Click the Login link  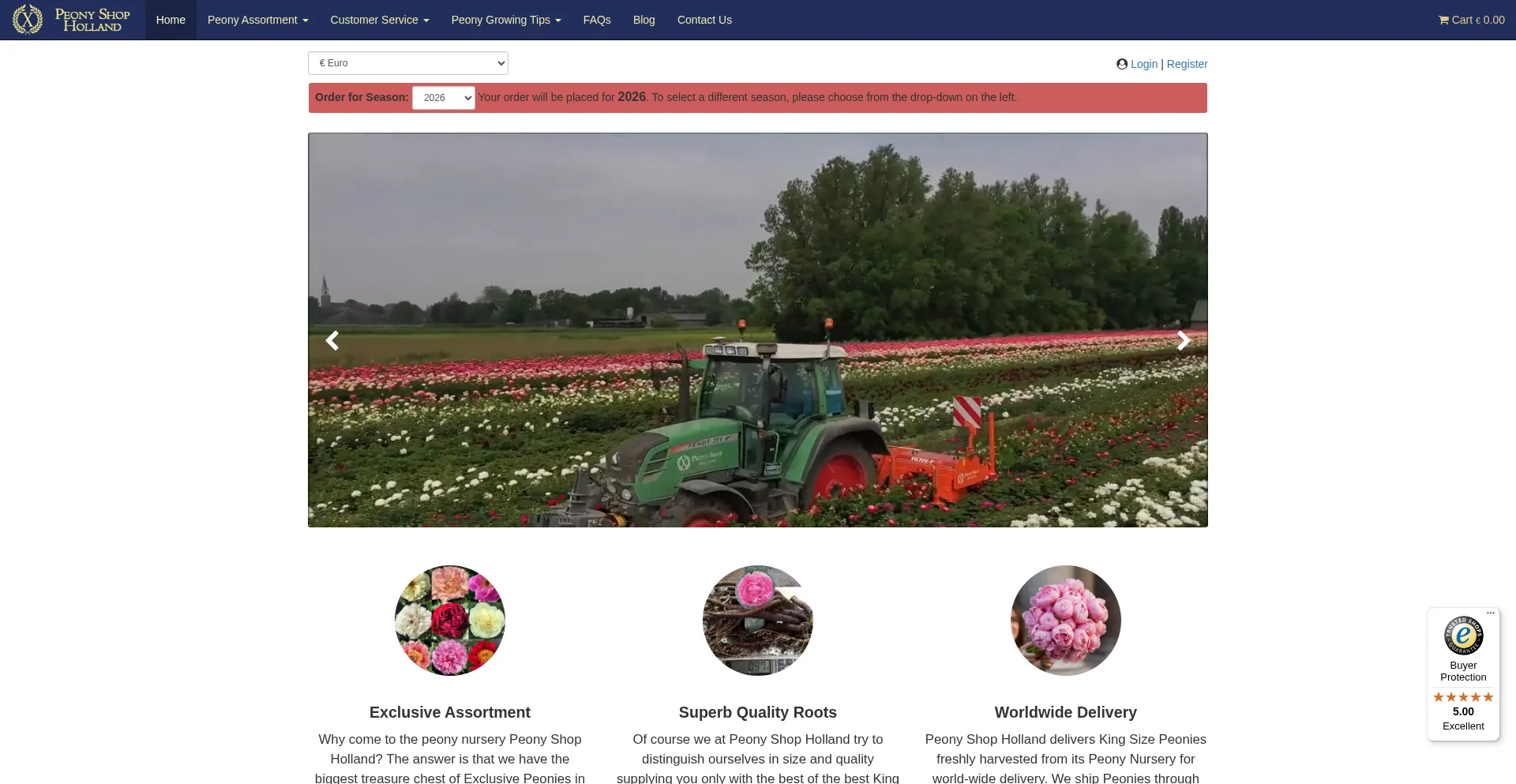pos(1143,64)
